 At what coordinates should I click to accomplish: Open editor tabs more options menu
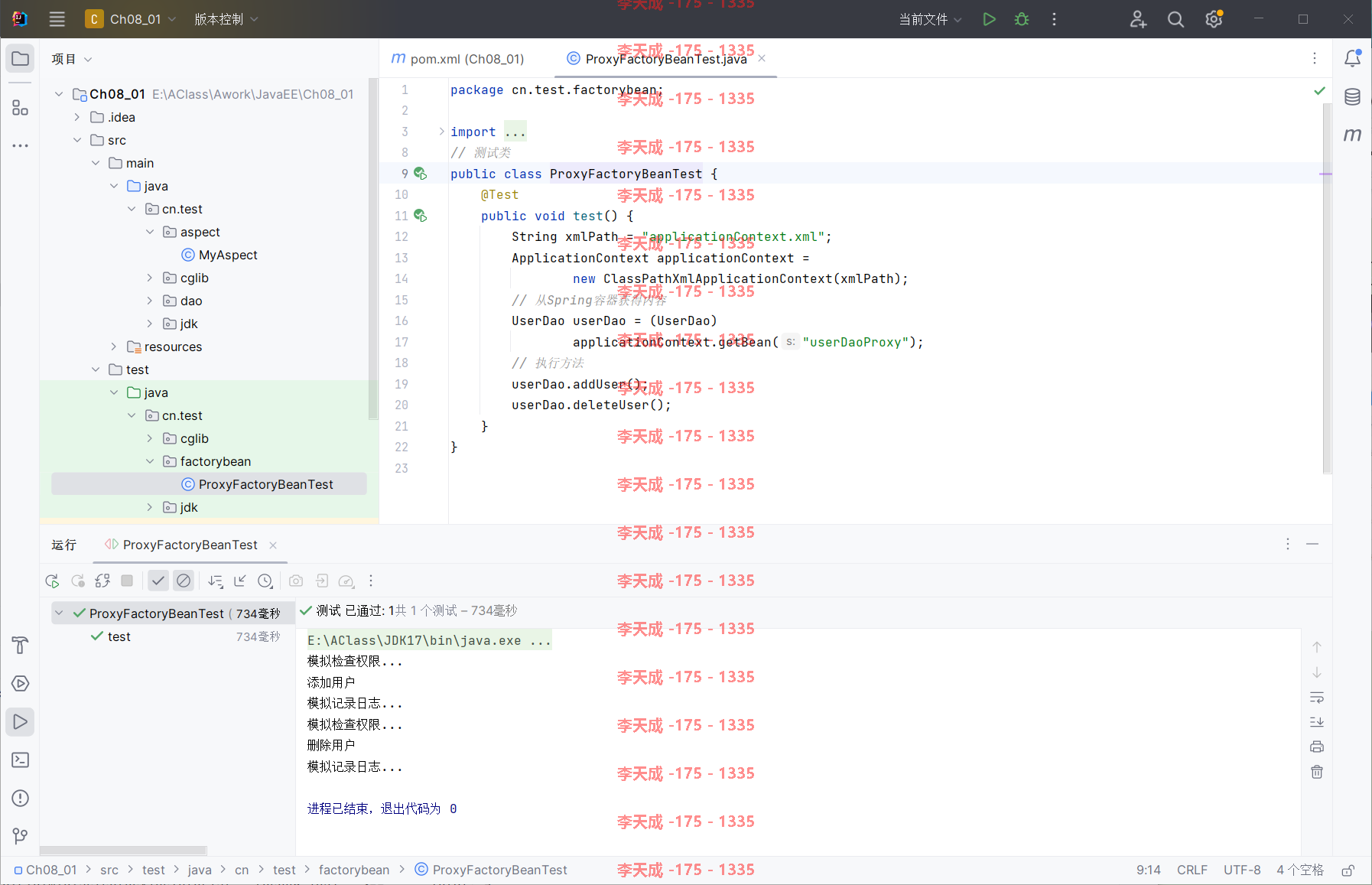pyautogui.click(x=1315, y=59)
